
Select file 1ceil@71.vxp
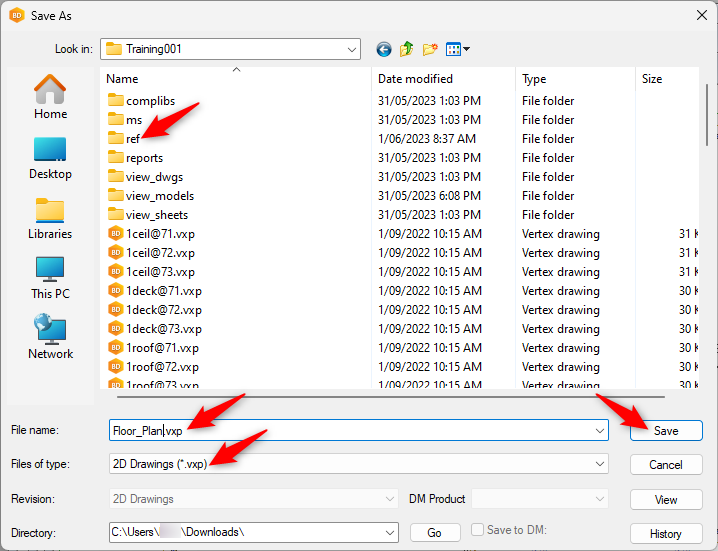(151, 234)
